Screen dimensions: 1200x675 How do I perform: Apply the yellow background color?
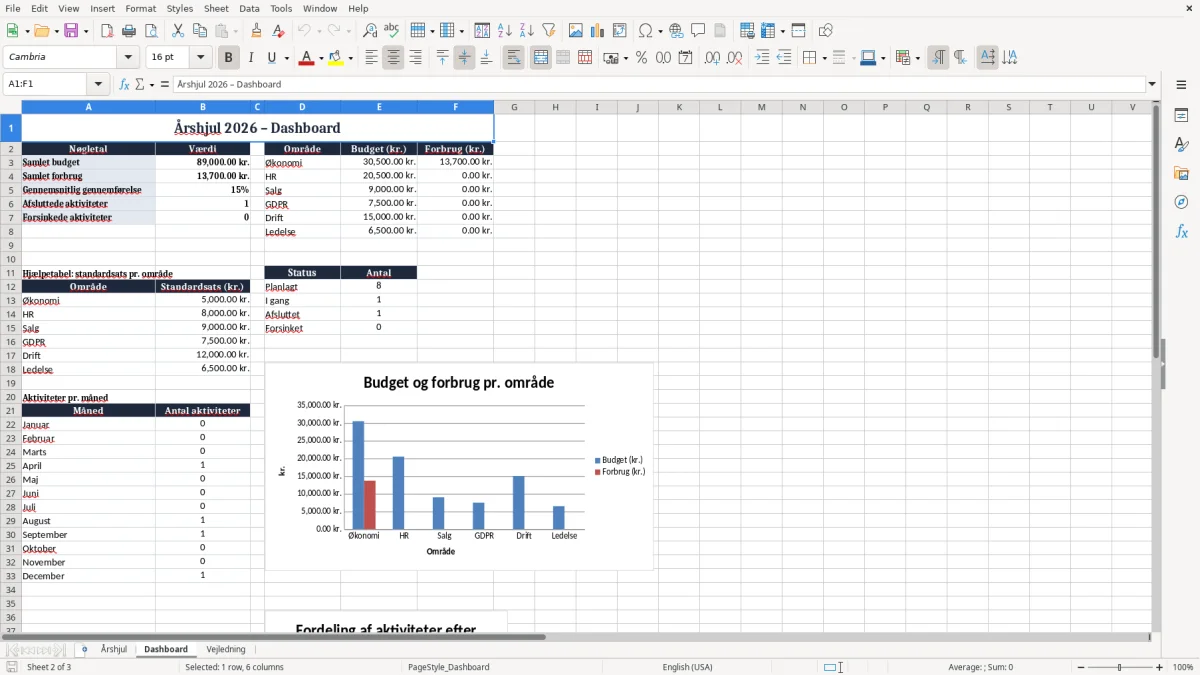click(336, 58)
